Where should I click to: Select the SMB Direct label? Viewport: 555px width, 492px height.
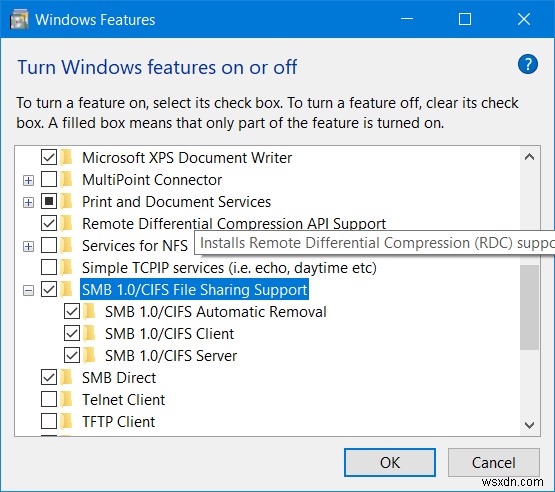[x=119, y=377]
